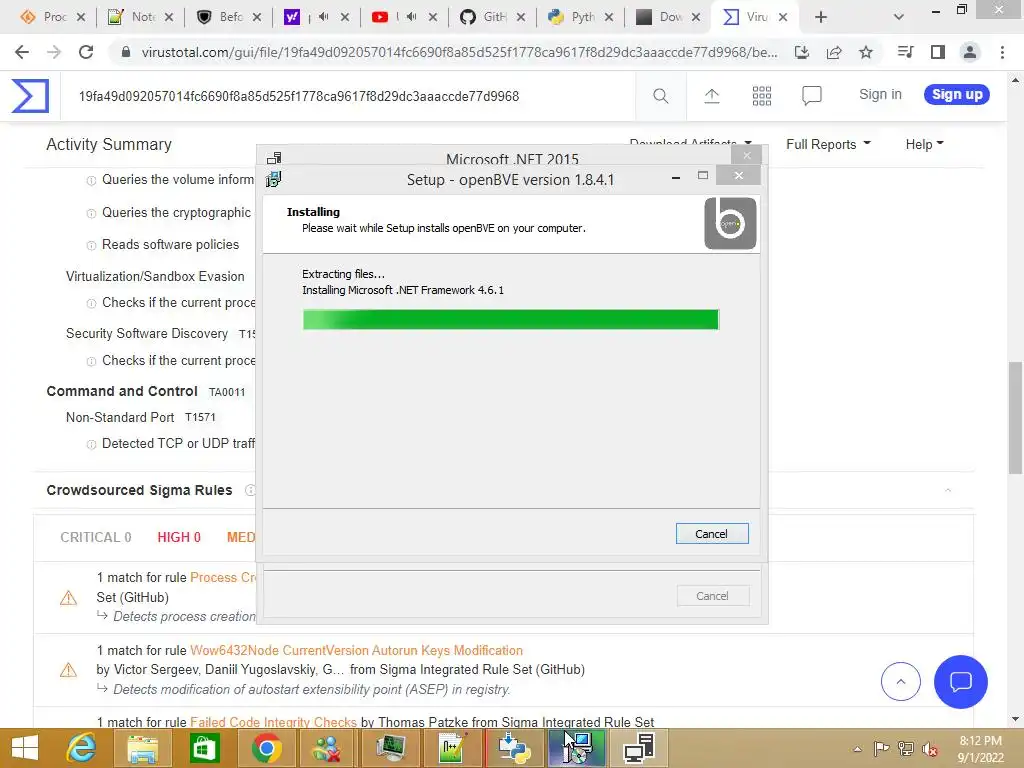Click info icon beside Crowdsourced Sigma Rules
This screenshot has width=1024, height=768.
pyautogui.click(x=249, y=490)
